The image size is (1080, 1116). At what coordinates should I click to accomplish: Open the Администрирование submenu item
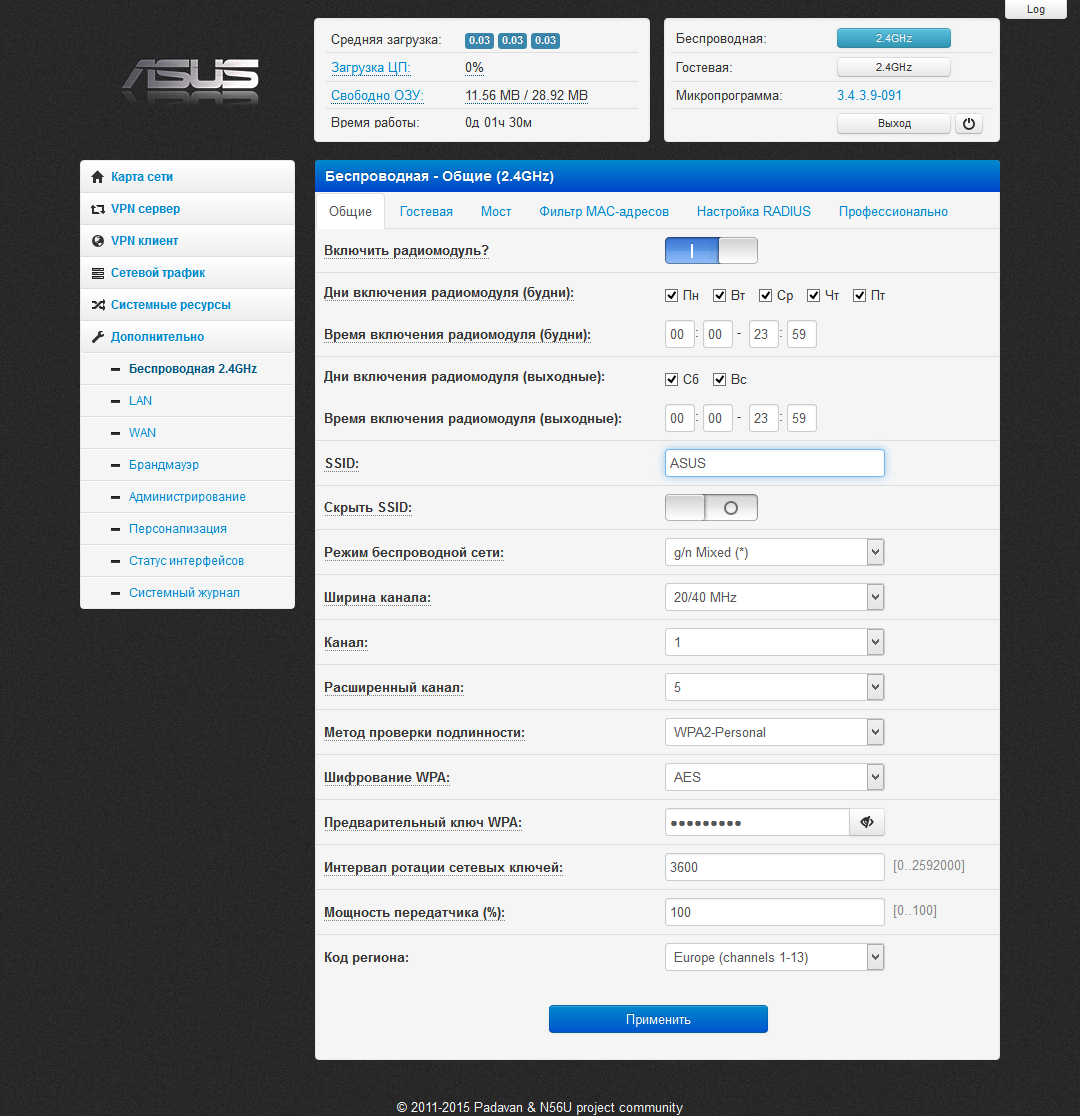tap(187, 497)
